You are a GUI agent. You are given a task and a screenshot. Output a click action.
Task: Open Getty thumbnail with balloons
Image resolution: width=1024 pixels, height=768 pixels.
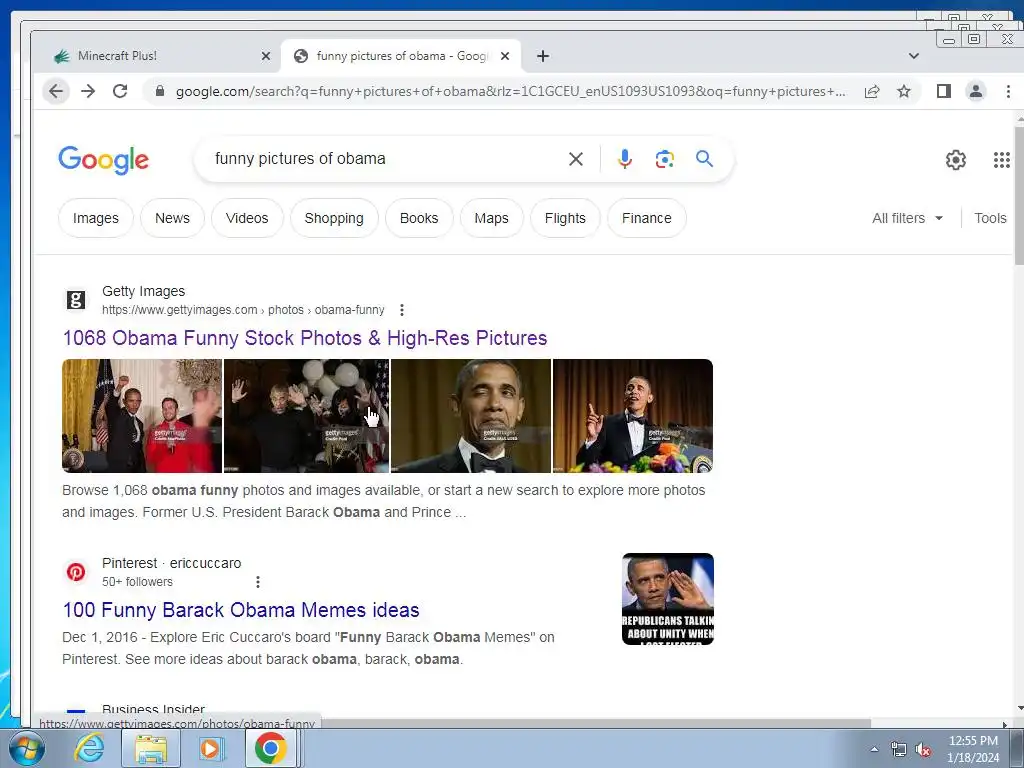(306, 416)
